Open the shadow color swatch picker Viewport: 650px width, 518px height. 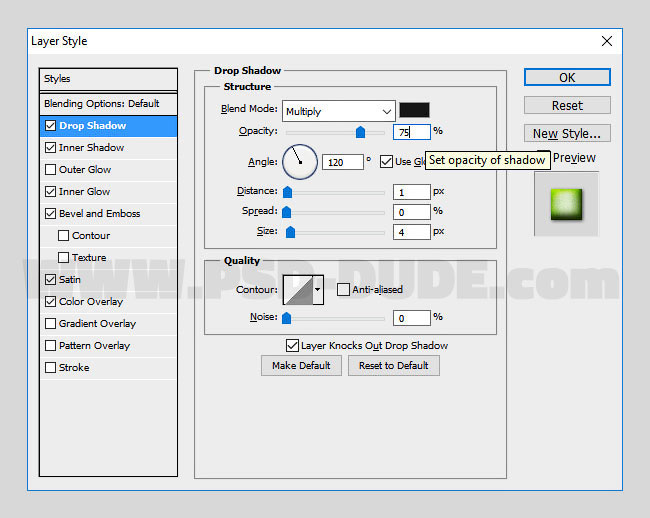click(414, 110)
